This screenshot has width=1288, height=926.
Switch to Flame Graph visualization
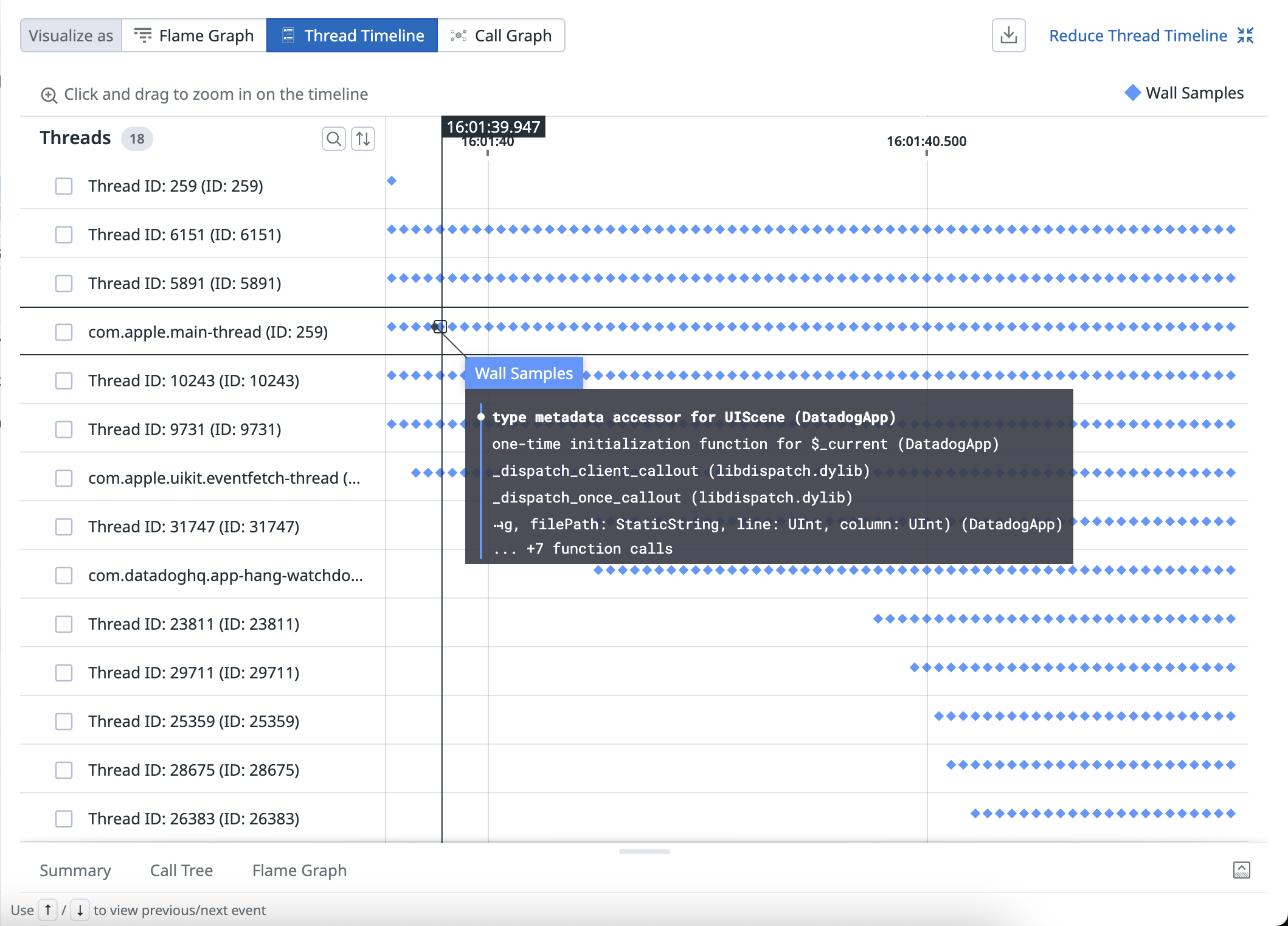[194, 35]
